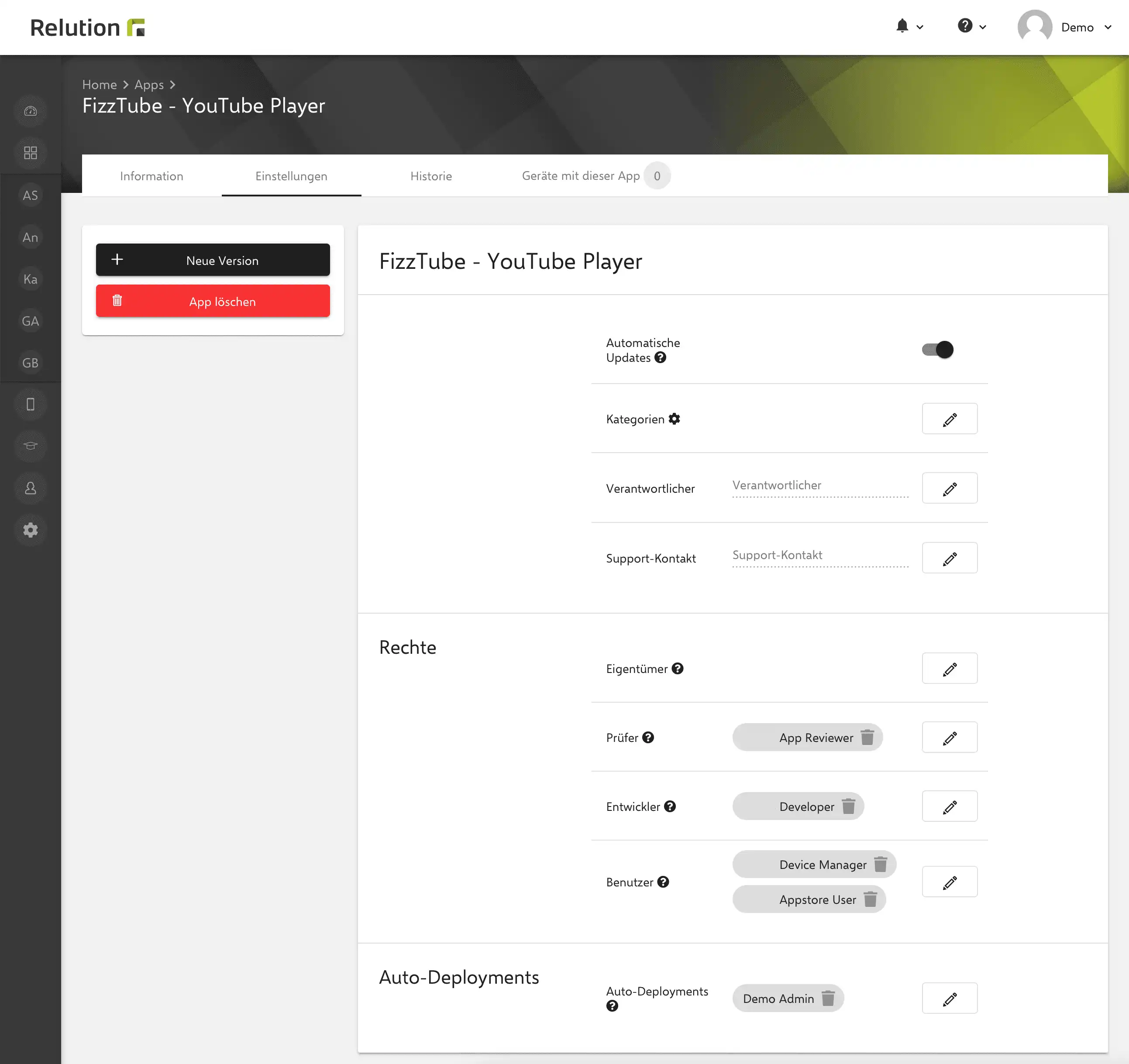Image resolution: width=1129 pixels, height=1064 pixels.
Task: Go to Apps breadcrumb
Action: [149, 85]
